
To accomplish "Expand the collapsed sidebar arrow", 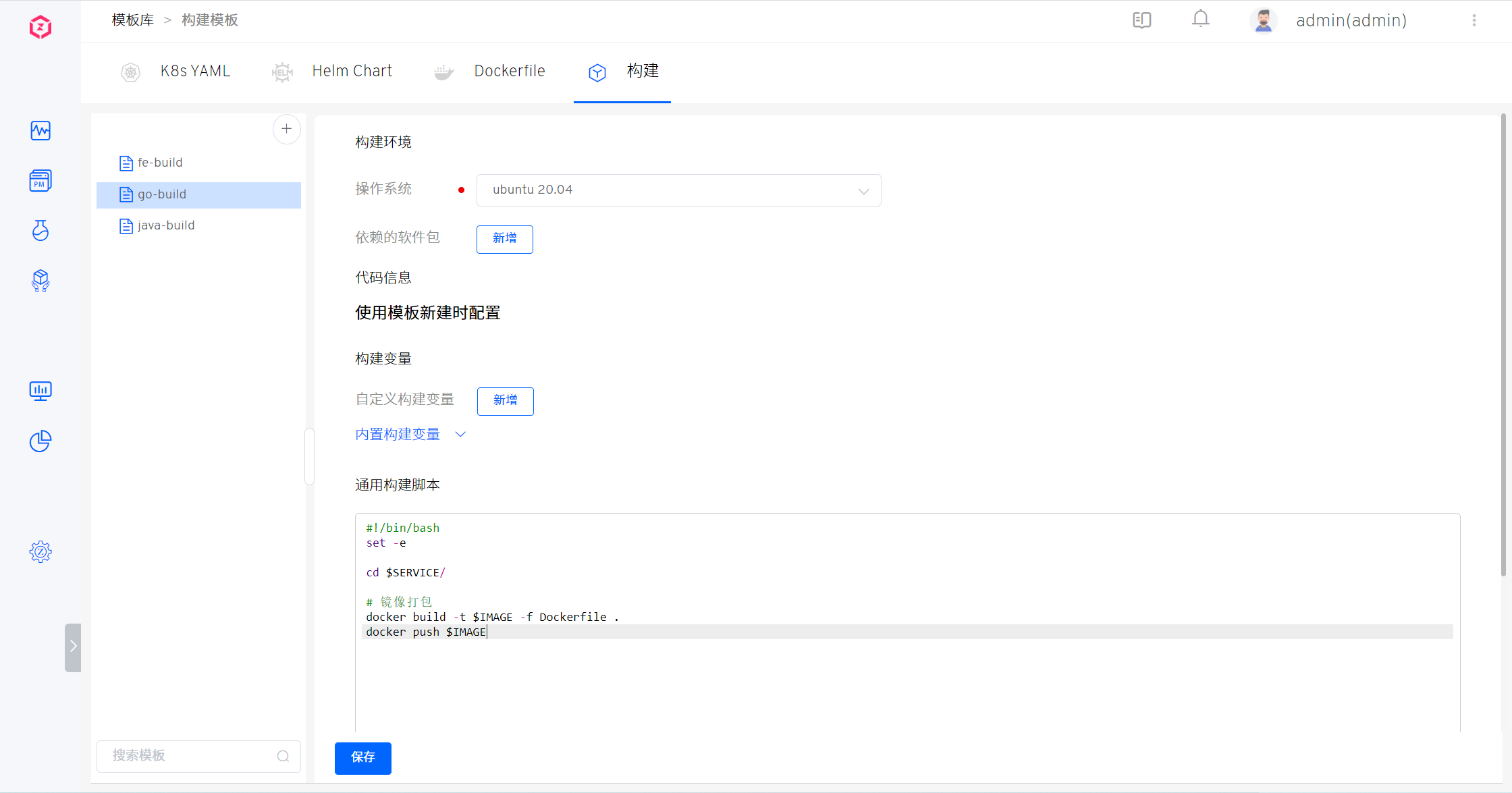I will tap(73, 647).
